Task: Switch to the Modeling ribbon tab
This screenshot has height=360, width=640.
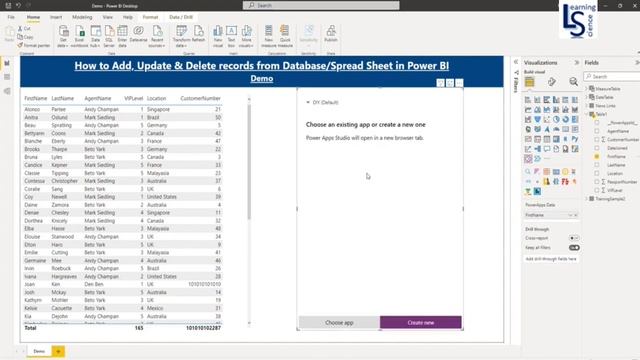Action: 82,17
